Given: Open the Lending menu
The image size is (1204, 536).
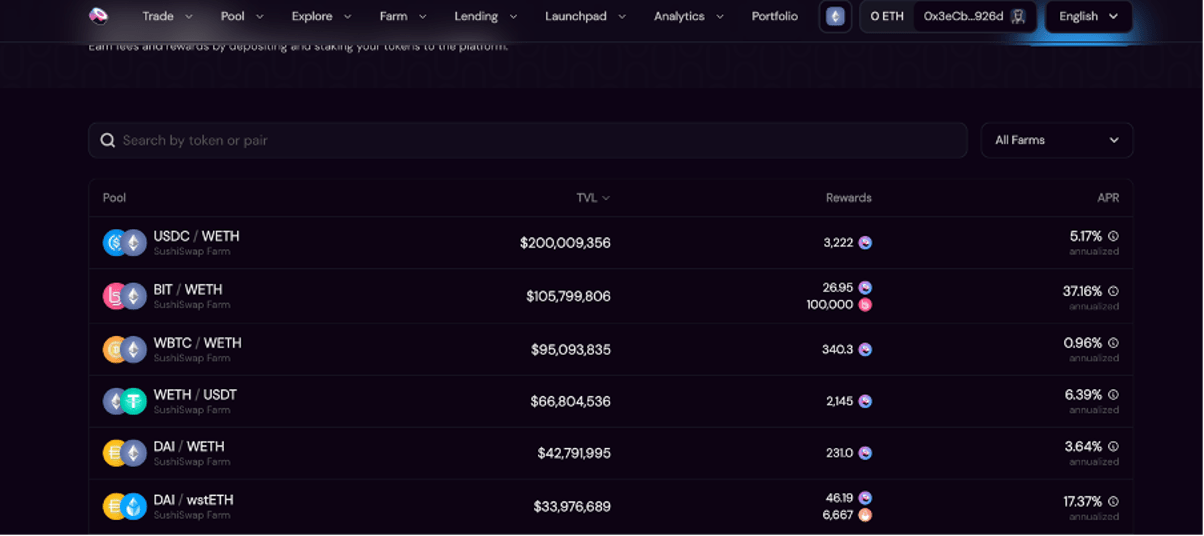Looking at the screenshot, I should coord(486,16).
